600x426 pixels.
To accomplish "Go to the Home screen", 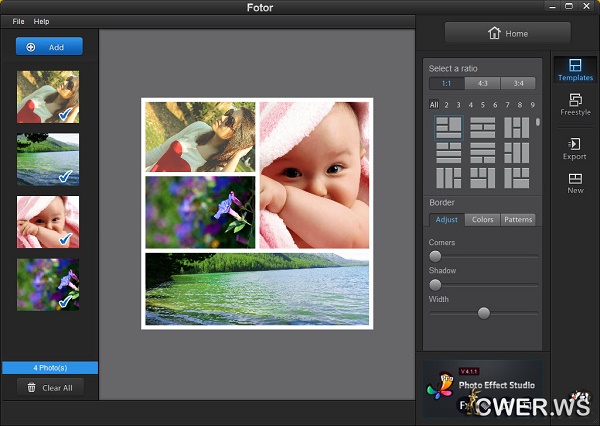I will [507, 33].
